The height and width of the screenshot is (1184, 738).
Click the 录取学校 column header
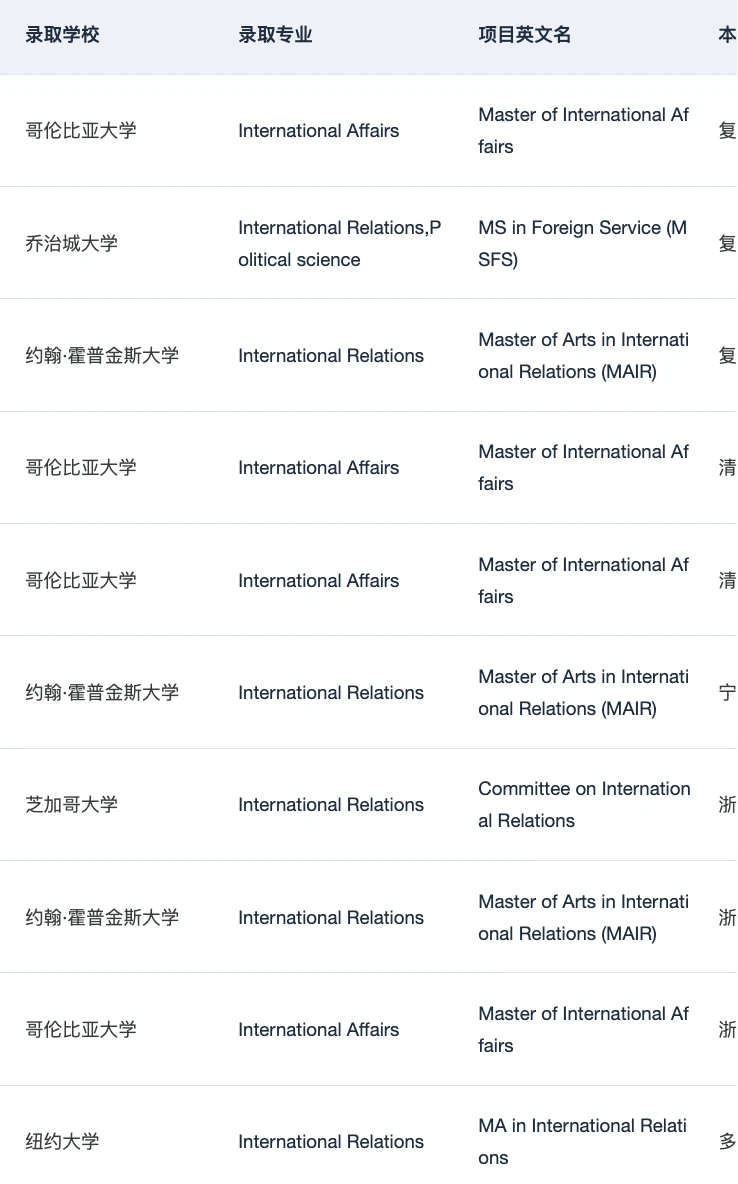[x=63, y=35]
